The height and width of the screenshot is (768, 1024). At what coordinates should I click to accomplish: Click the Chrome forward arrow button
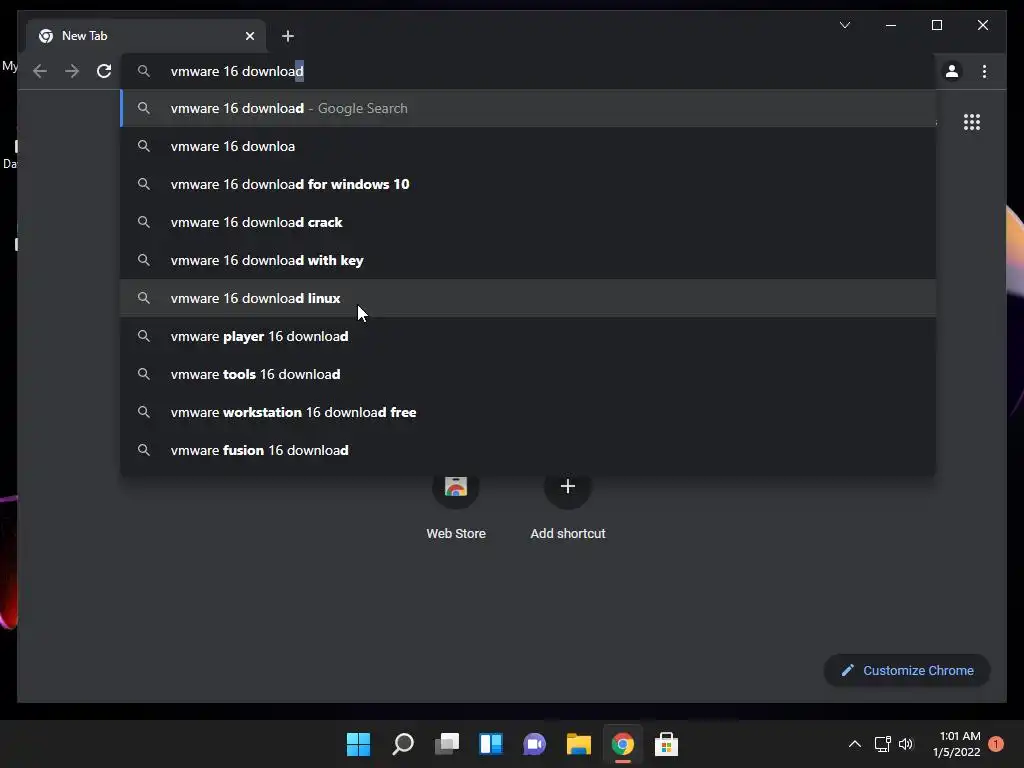72,71
